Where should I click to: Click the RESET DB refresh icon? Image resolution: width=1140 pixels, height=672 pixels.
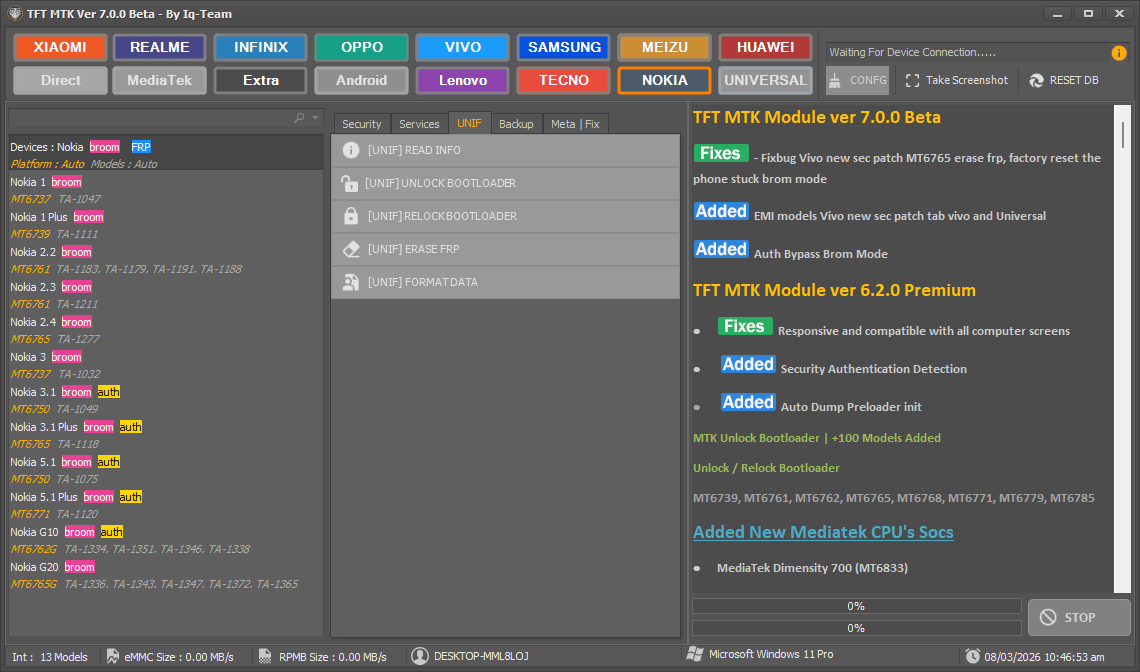[x=1034, y=80]
